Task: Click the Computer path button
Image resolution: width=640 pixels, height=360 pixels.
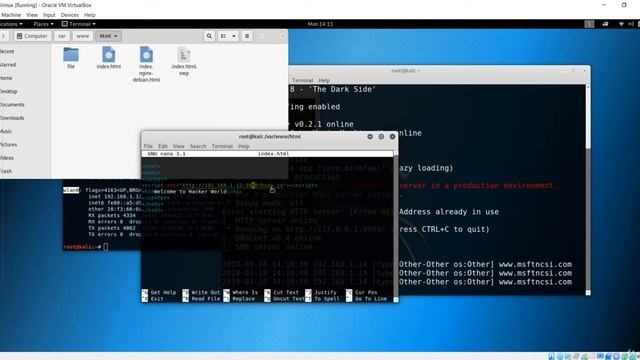Action: tap(32, 36)
